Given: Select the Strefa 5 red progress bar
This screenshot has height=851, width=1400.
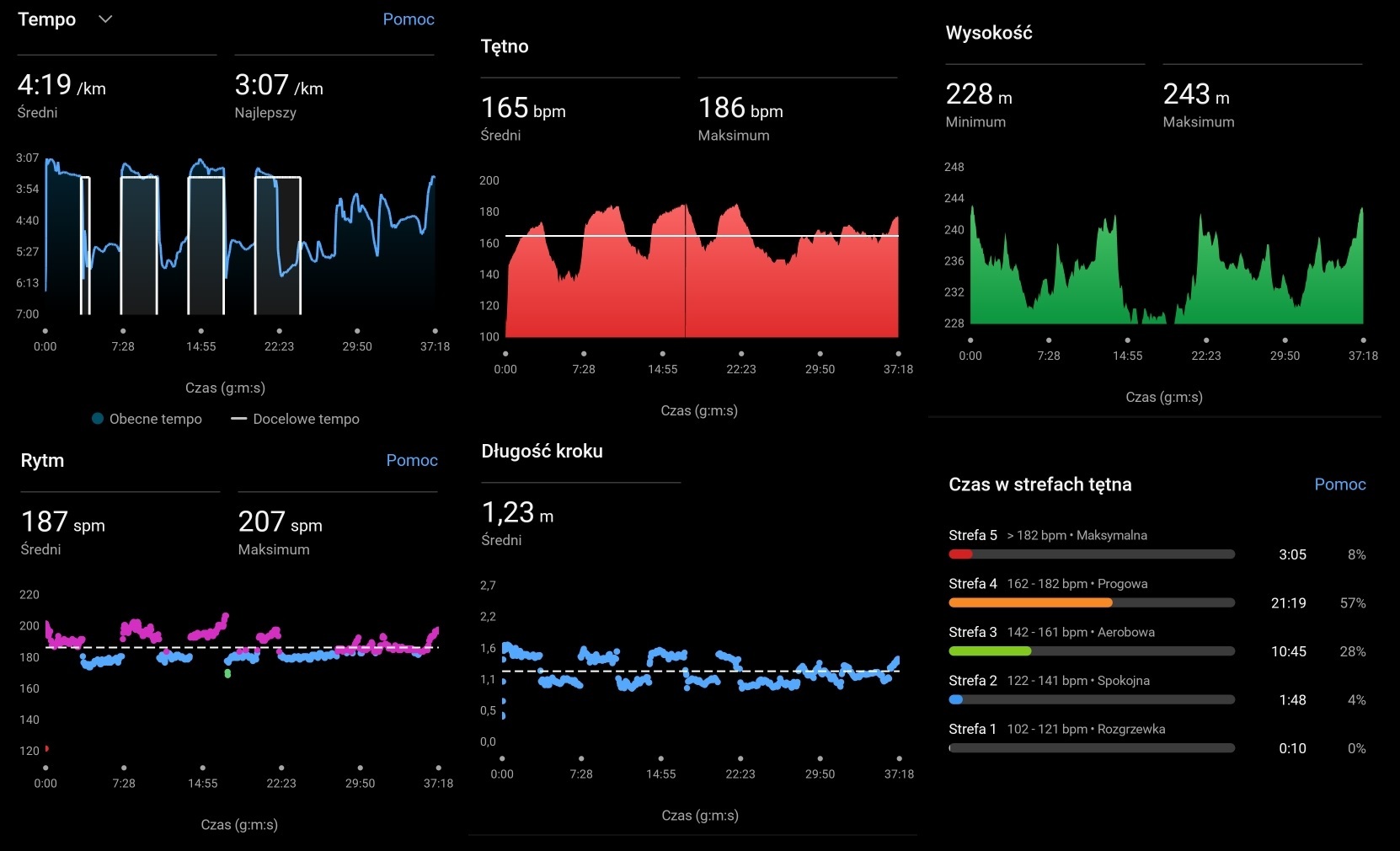Looking at the screenshot, I should click(1091, 554).
